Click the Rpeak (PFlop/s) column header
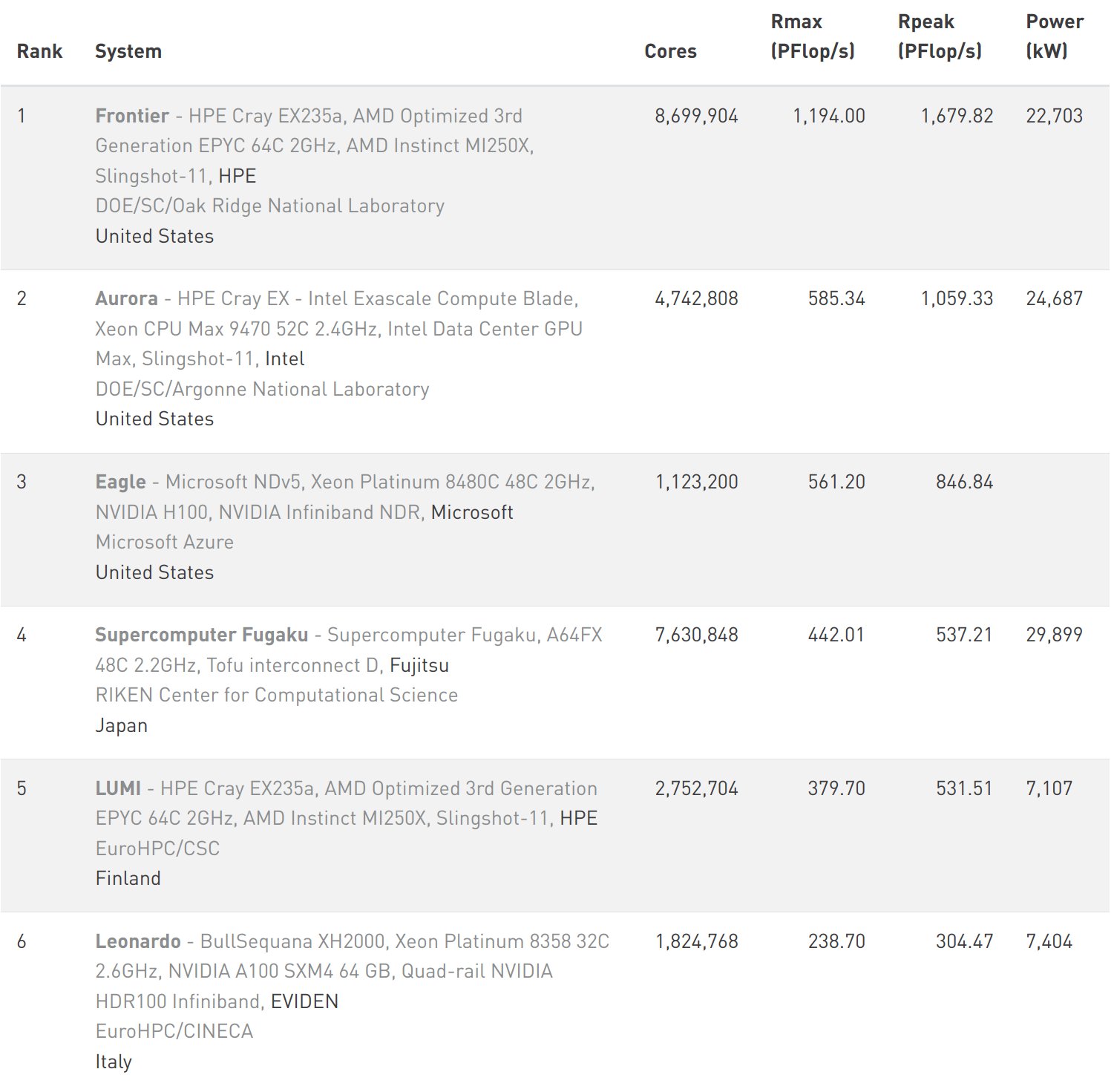1114x1092 pixels. [940, 36]
